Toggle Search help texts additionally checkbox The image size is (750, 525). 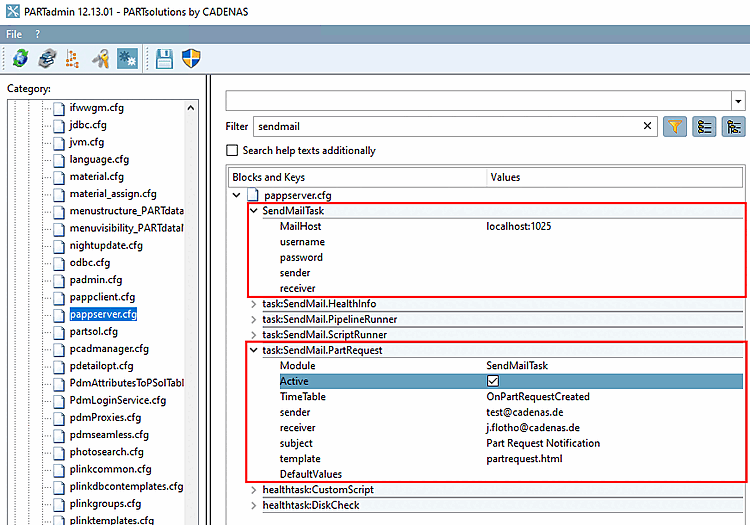point(232,150)
